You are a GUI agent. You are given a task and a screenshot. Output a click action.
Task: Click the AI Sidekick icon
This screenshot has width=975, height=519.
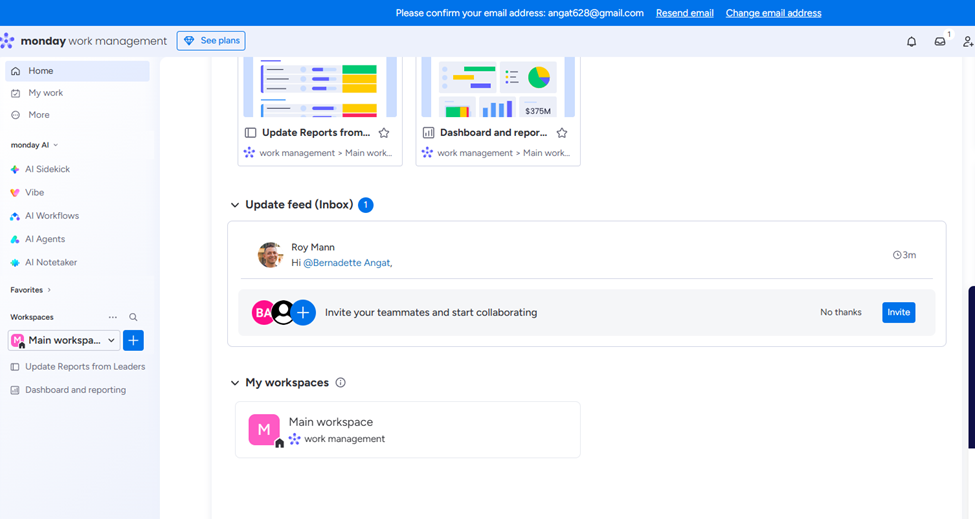click(15, 169)
